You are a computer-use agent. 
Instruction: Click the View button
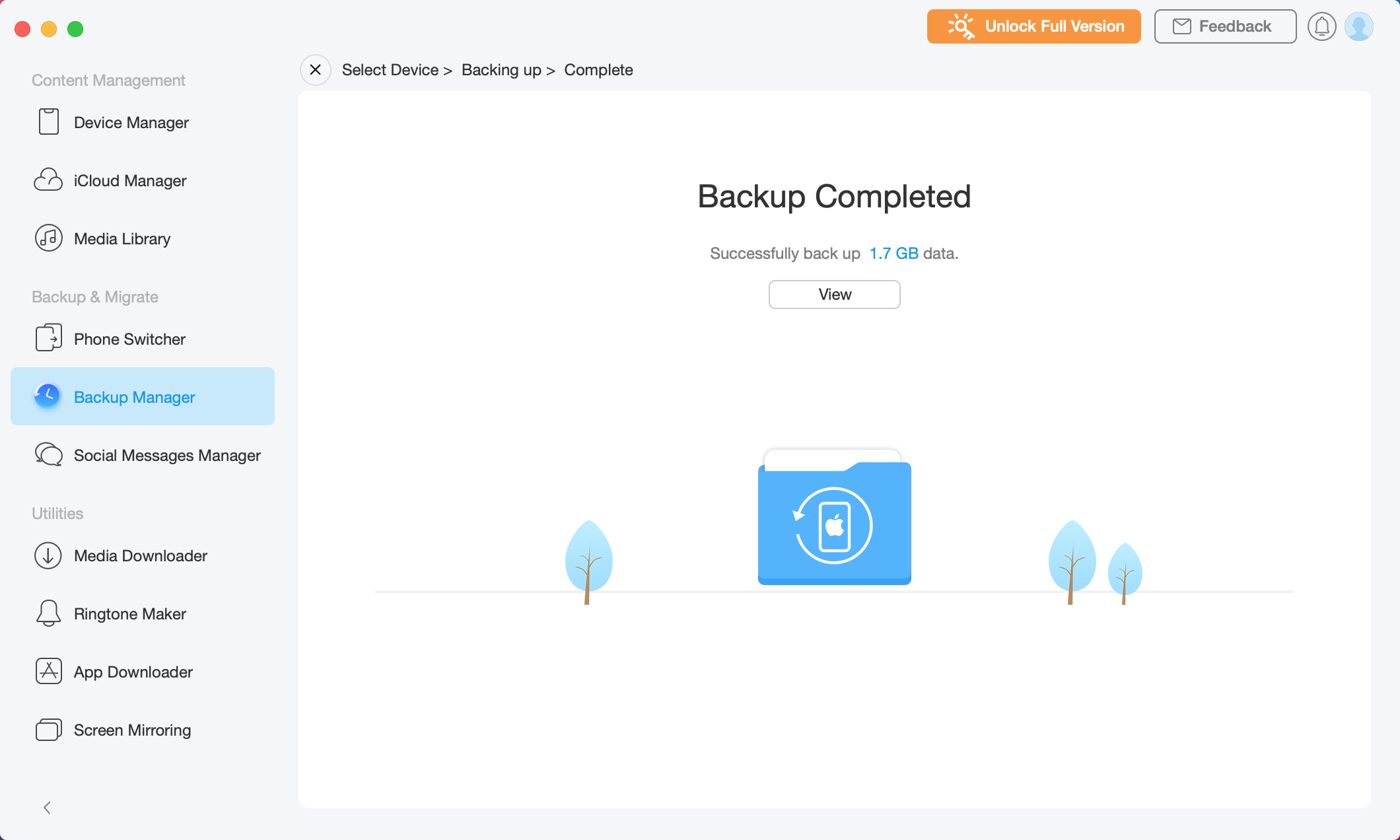834,294
